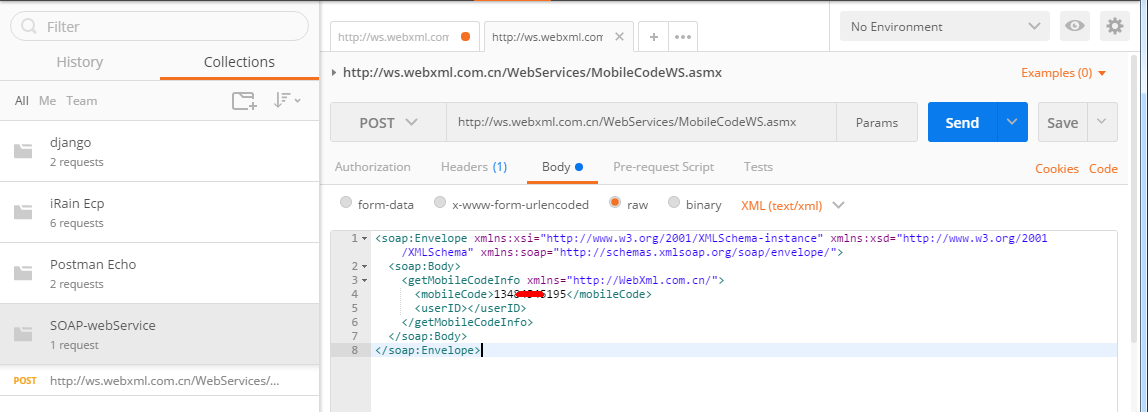Fold the soap:Body line 2 arrow

[x=365, y=266]
